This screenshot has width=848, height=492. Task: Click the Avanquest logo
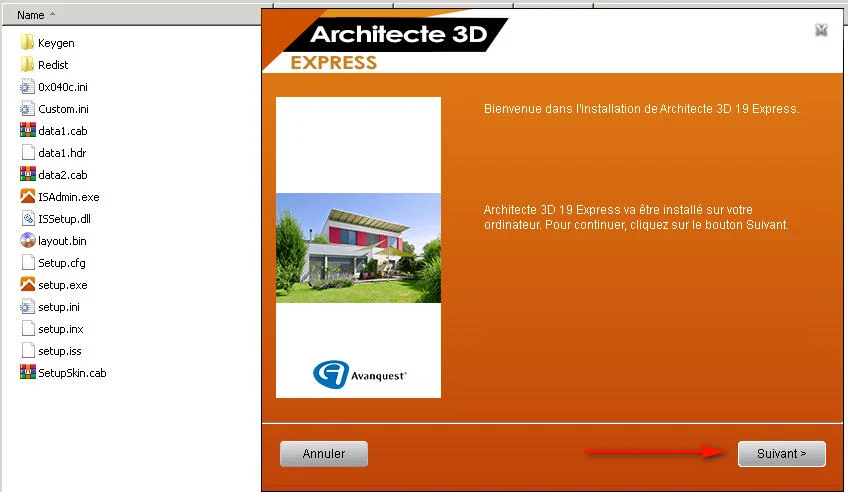click(x=359, y=374)
